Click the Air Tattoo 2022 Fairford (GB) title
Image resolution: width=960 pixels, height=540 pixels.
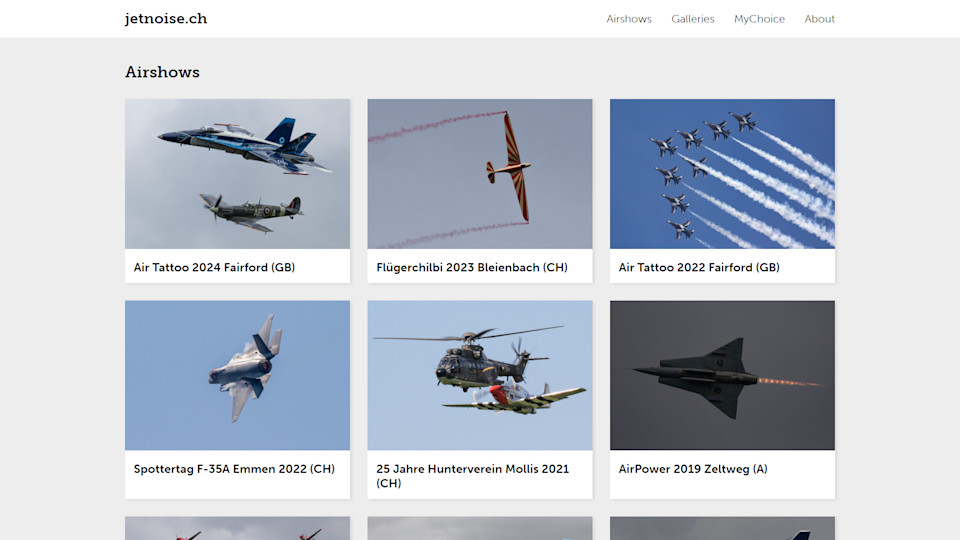click(699, 268)
